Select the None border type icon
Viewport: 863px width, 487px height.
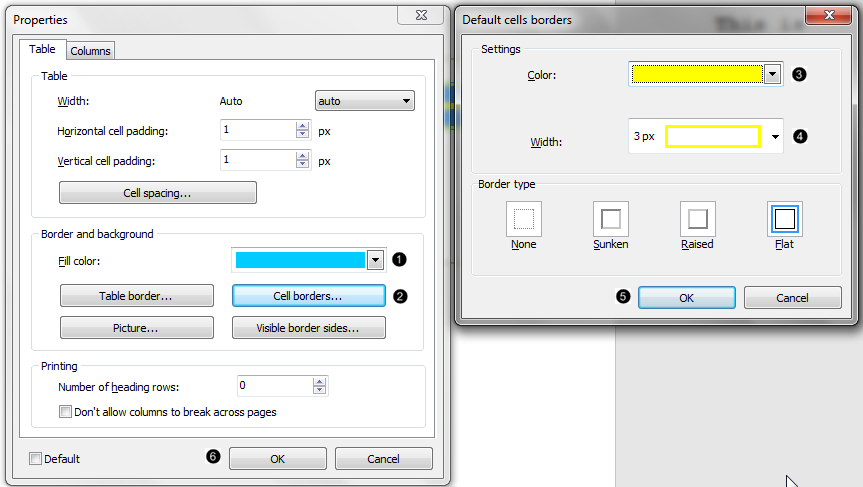[523, 218]
